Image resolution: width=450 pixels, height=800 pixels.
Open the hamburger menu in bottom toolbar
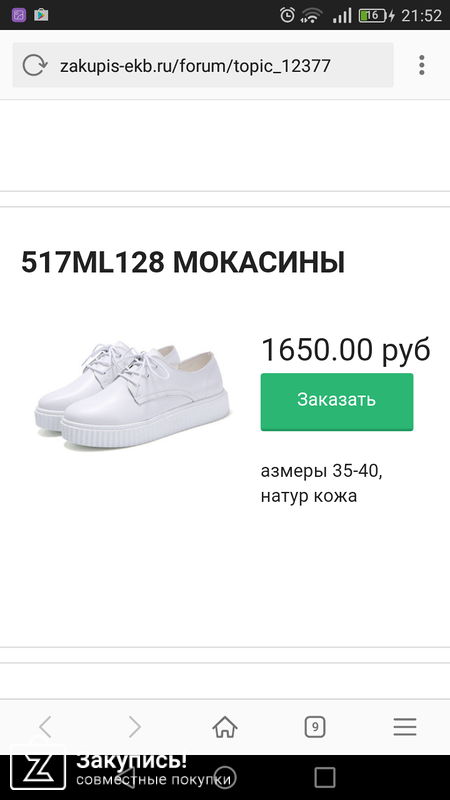coord(405,727)
